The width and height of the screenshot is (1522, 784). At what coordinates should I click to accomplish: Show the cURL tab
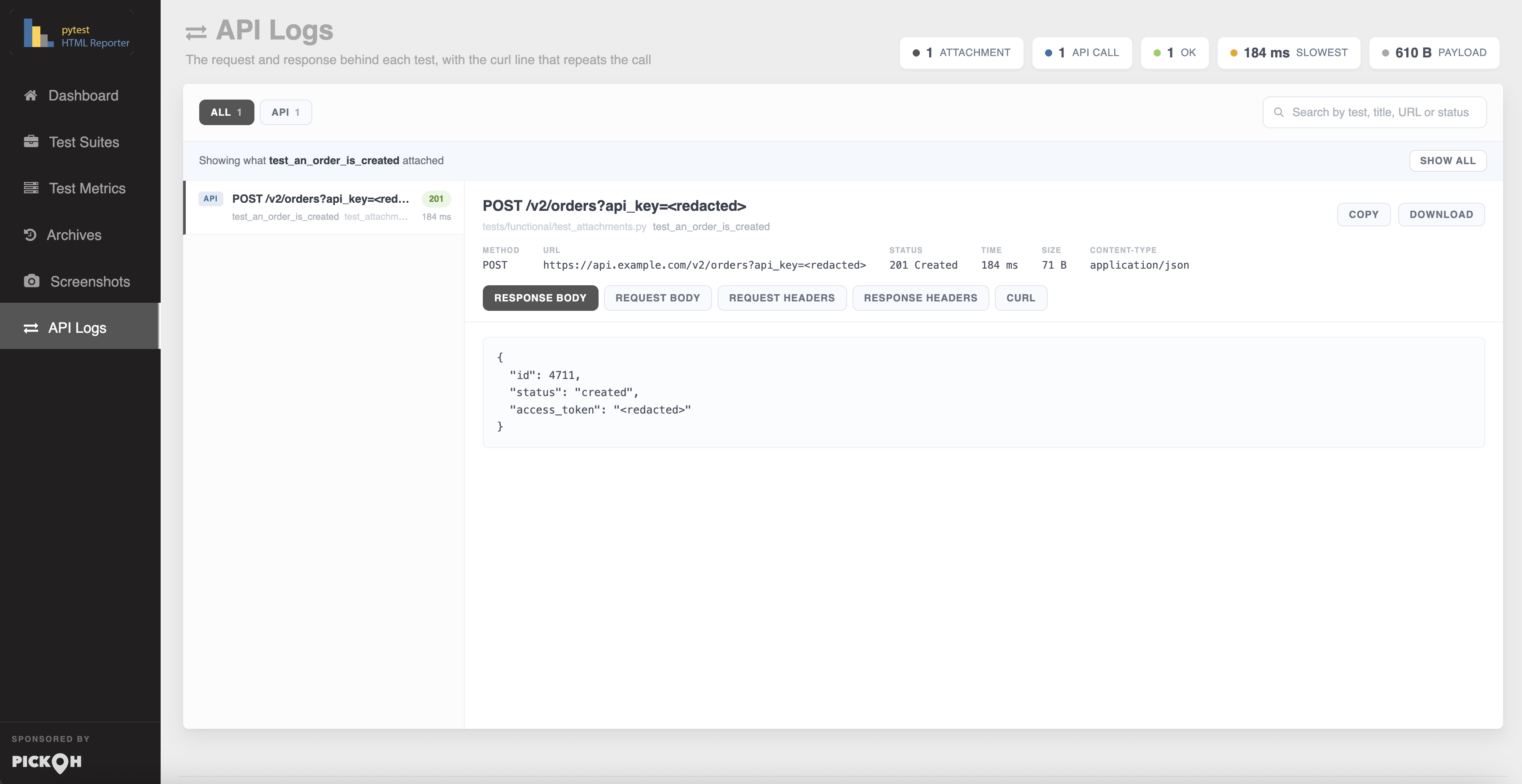(1021, 298)
